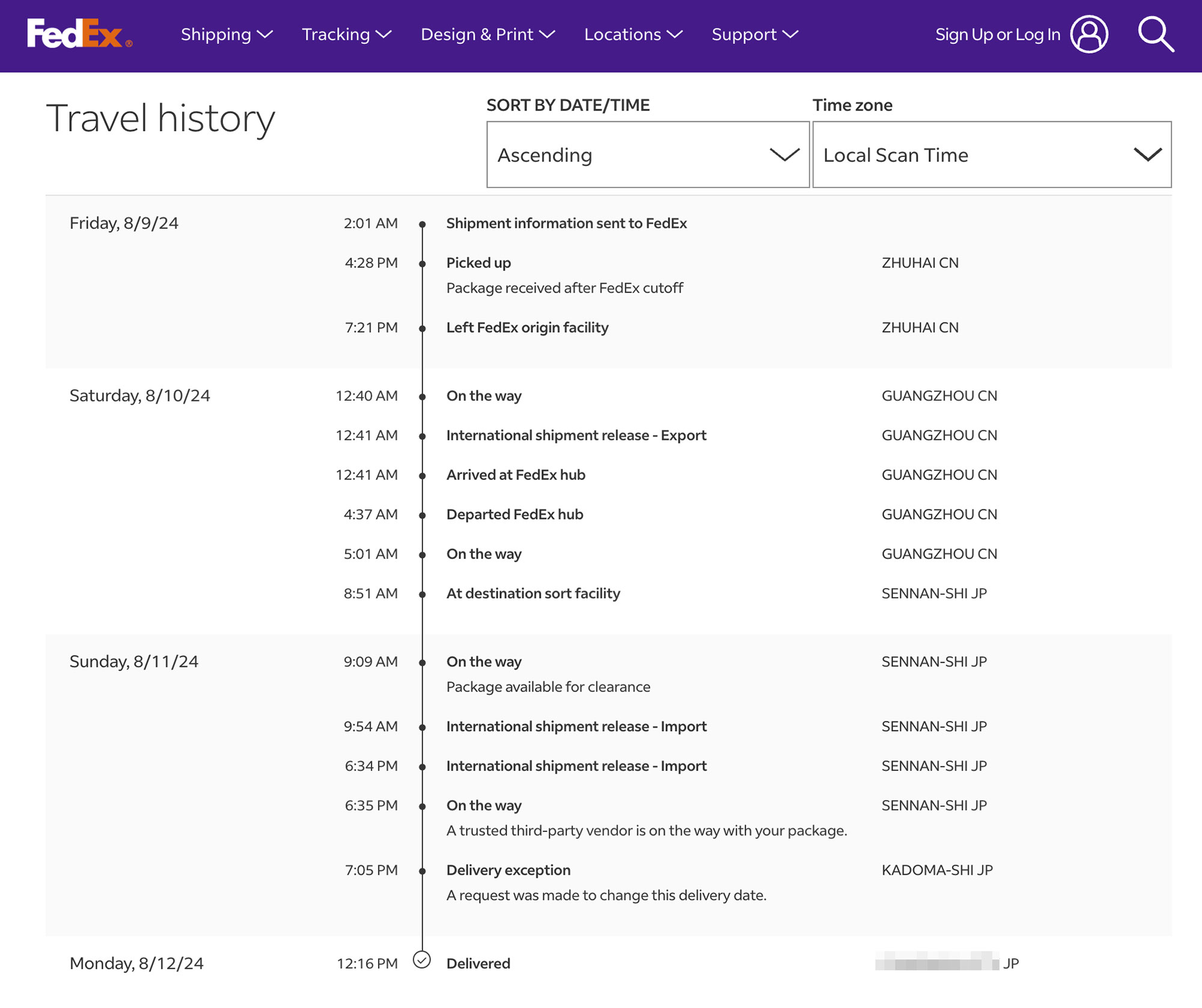Image resolution: width=1202 pixels, height=1008 pixels.
Task: Open the Design & Print menu
Action: 487,34
